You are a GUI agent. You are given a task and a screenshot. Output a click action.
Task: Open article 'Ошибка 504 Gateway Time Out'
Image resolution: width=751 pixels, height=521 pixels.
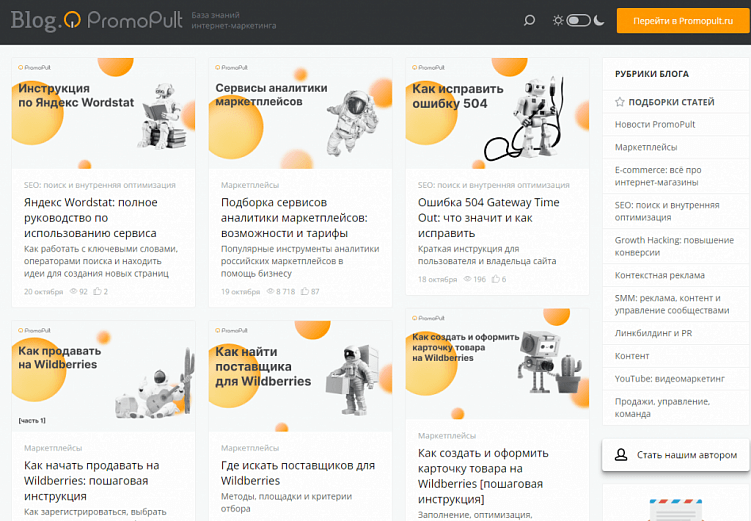pos(489,218)
